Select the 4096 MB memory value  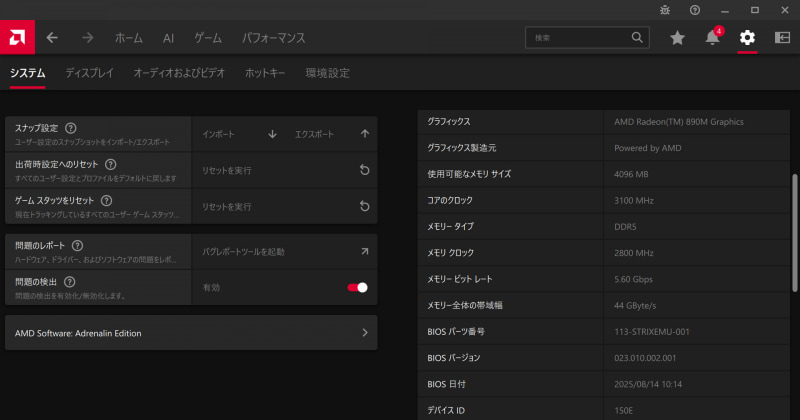(x=631, y=174)
